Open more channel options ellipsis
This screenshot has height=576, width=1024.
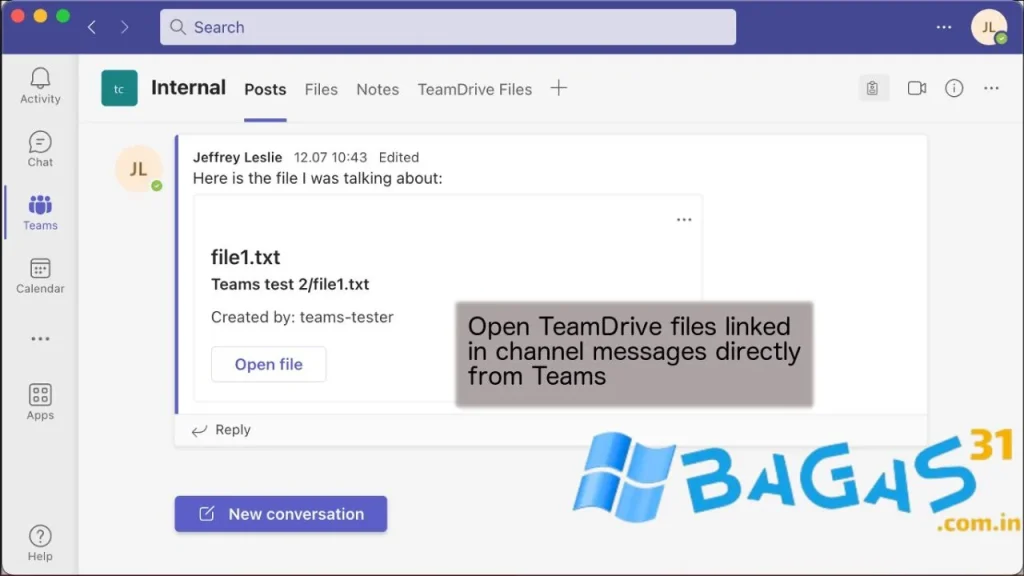click(991, 88)
